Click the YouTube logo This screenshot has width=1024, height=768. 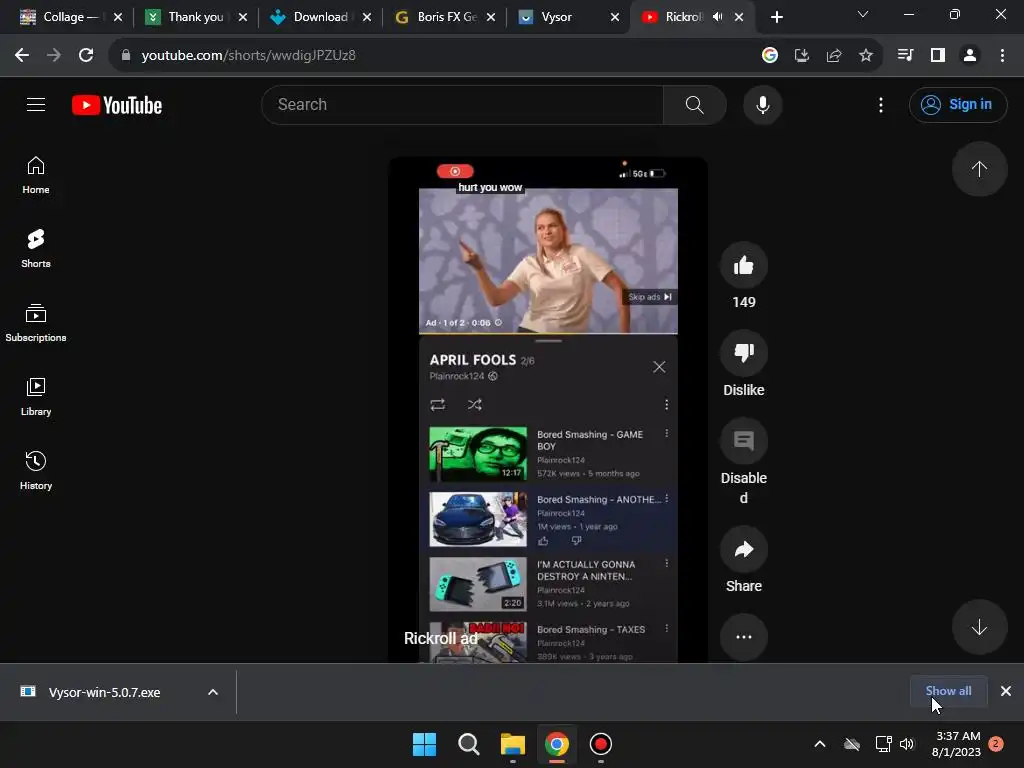117,105
